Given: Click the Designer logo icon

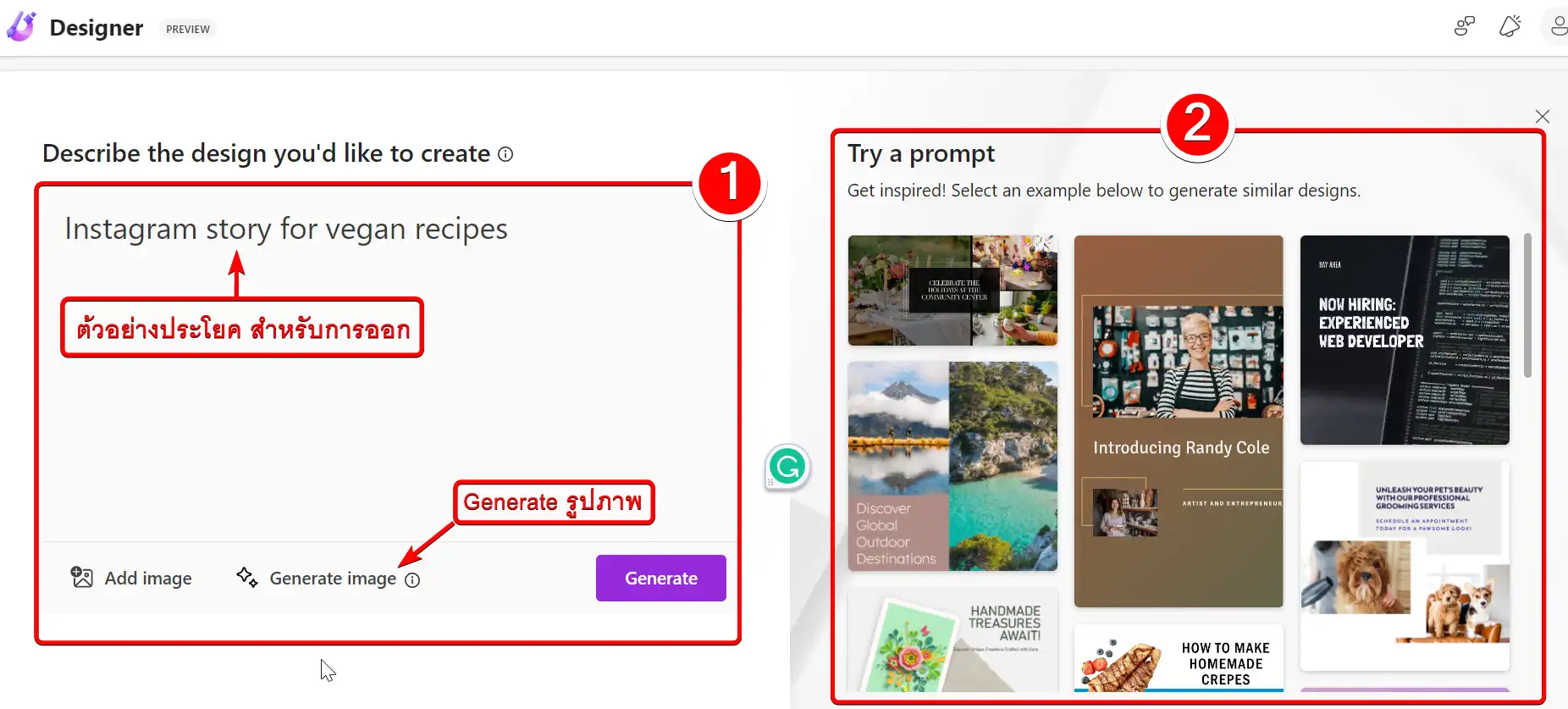Looking at the screenshot, I should (21, 27).
